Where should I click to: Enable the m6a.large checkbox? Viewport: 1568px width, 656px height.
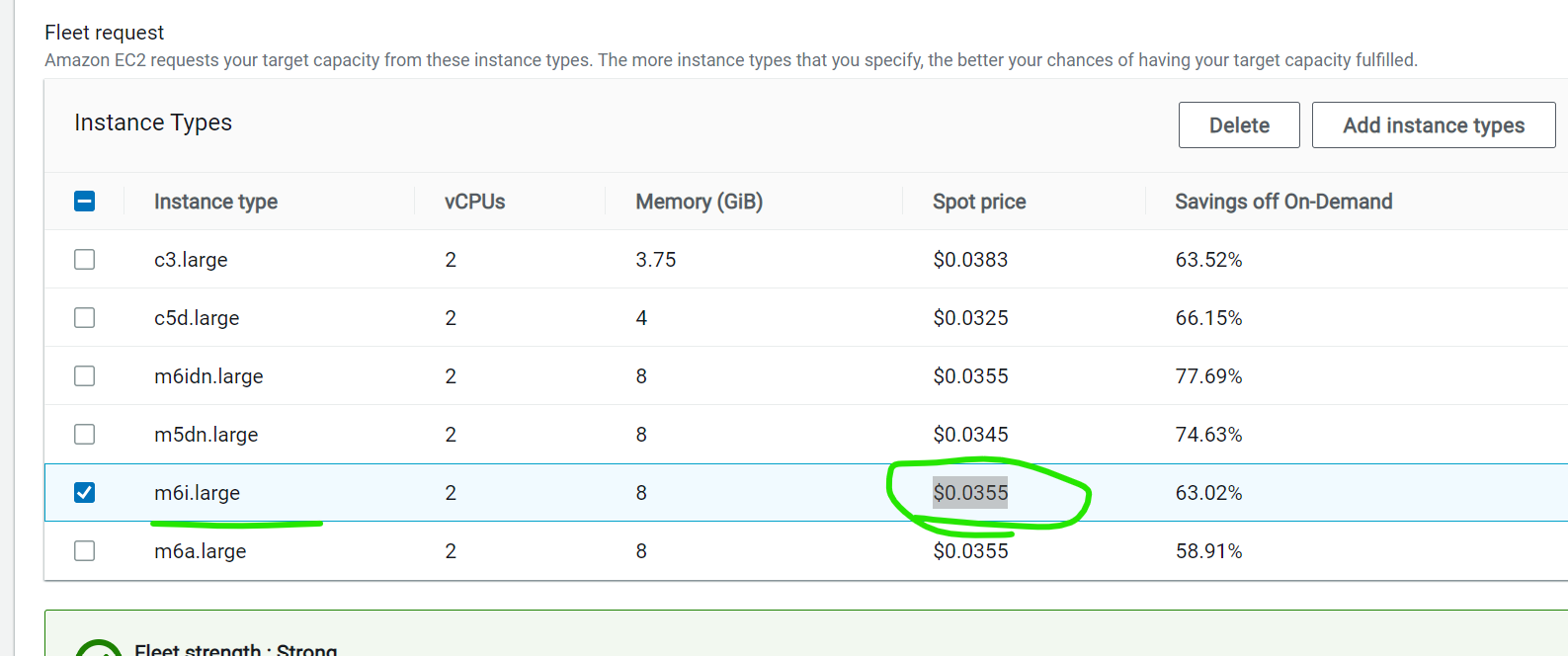click(x=85, y=550)
